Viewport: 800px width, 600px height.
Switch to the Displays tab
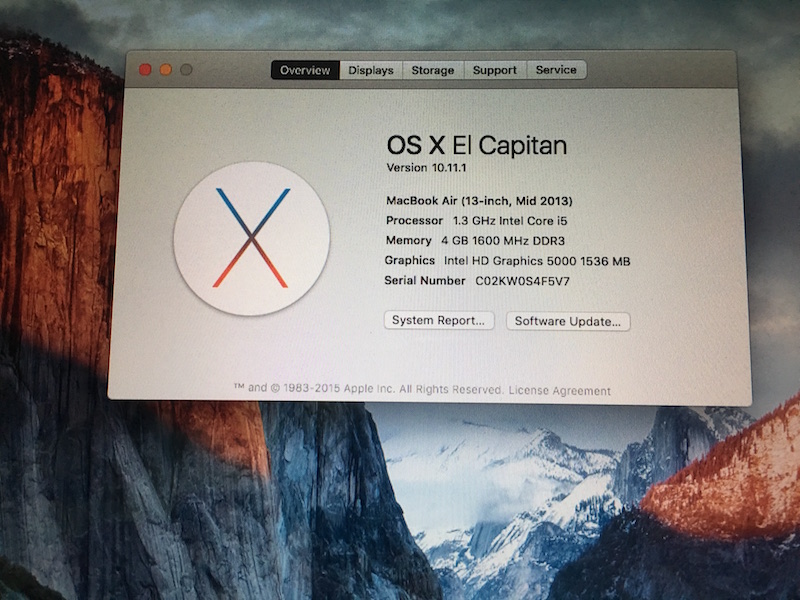point(371,70)
